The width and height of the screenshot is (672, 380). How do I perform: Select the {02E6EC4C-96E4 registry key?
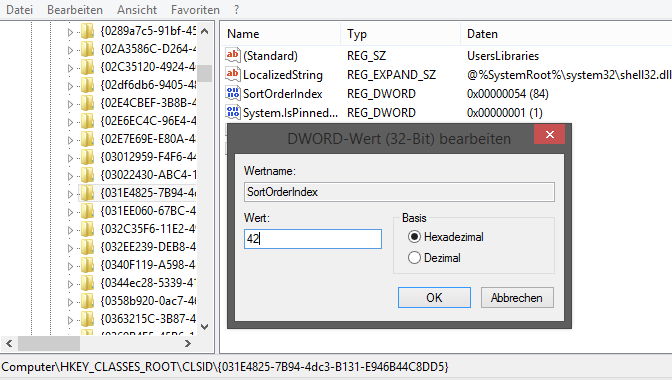[x=148, y=121]
